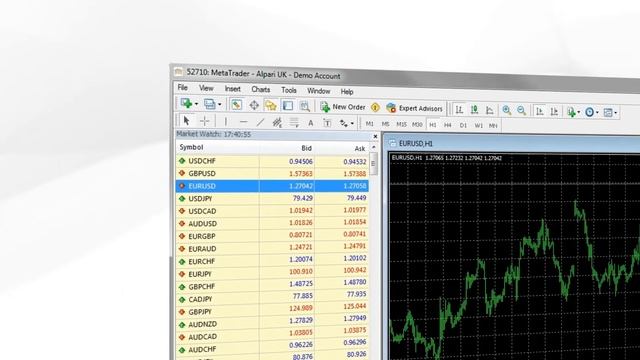Open the View menu
Screen dimensions: 640x360
point(206,88)
